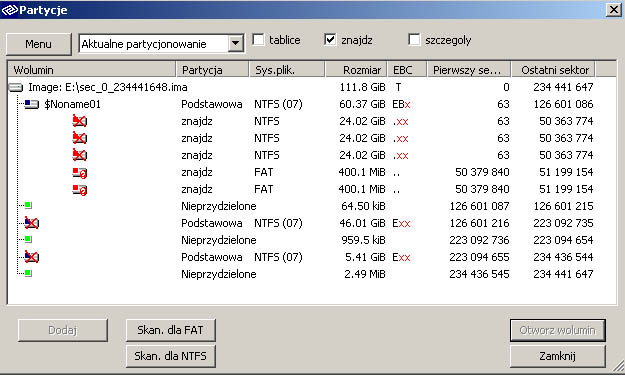Uncheck the znajdz checkbox
Viewport: 625px width, 378px height.
[330, 39]
